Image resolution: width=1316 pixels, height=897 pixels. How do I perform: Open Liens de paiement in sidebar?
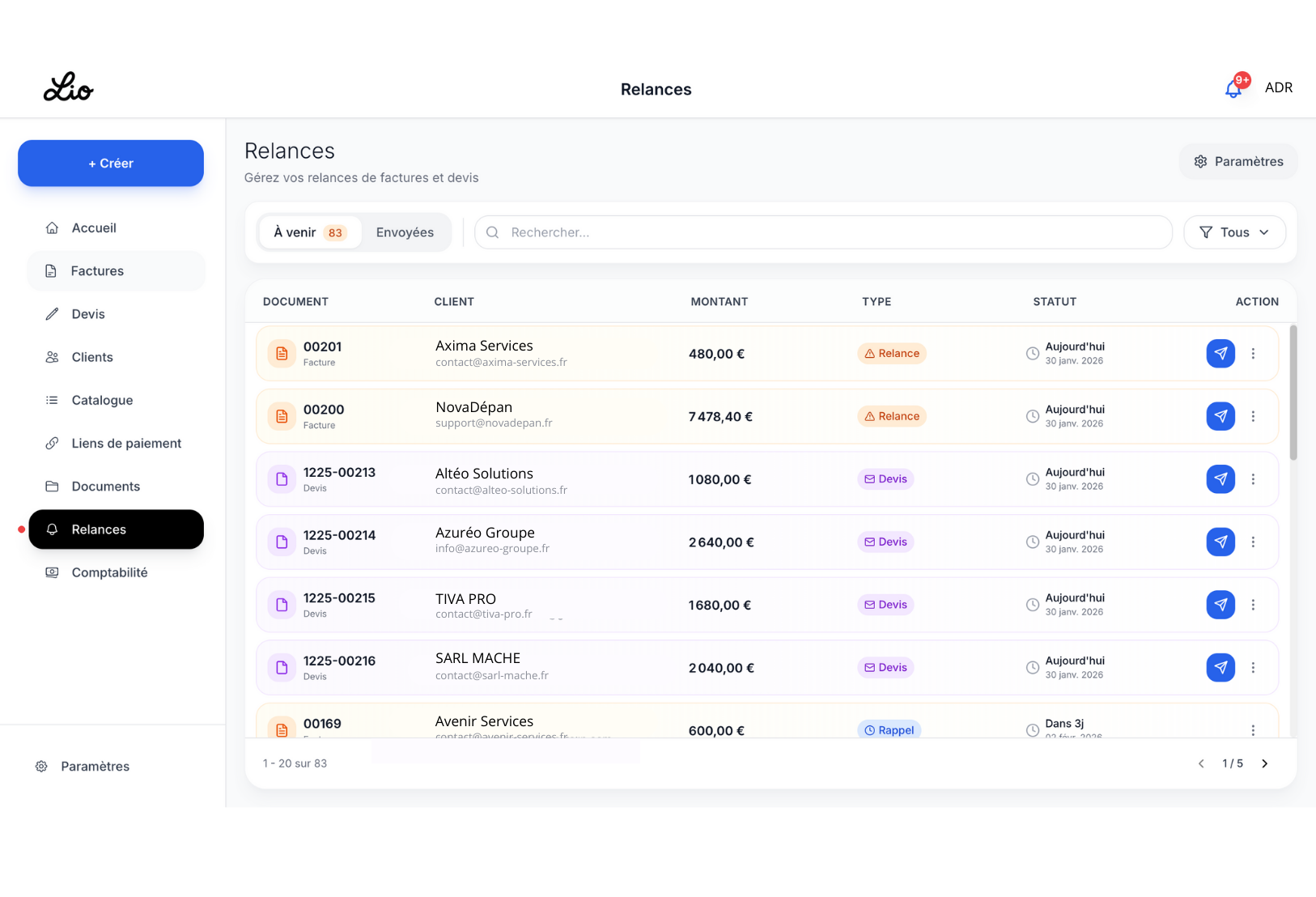point(126,444)
